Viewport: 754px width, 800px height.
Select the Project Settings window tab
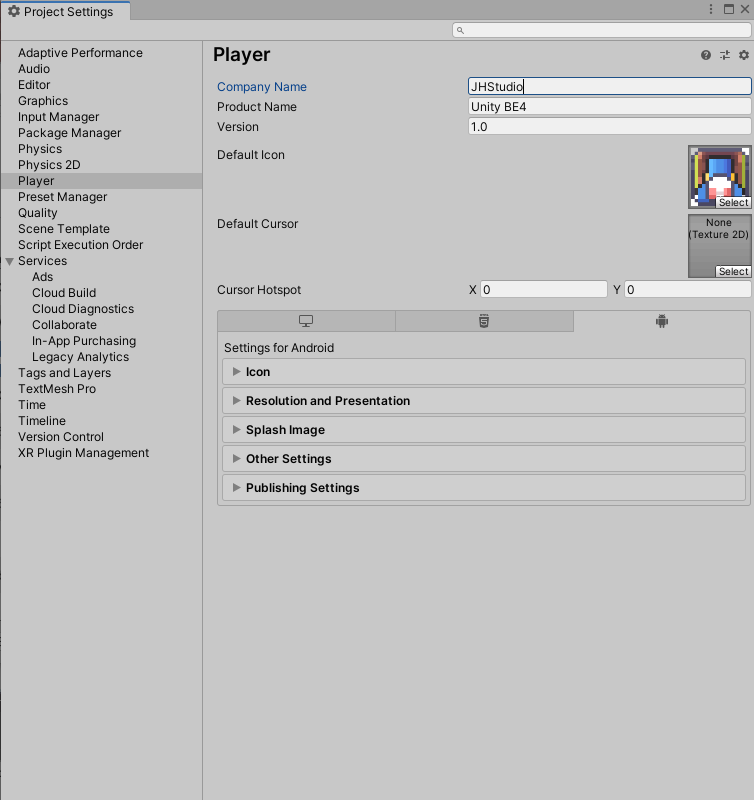click(65, 11)
